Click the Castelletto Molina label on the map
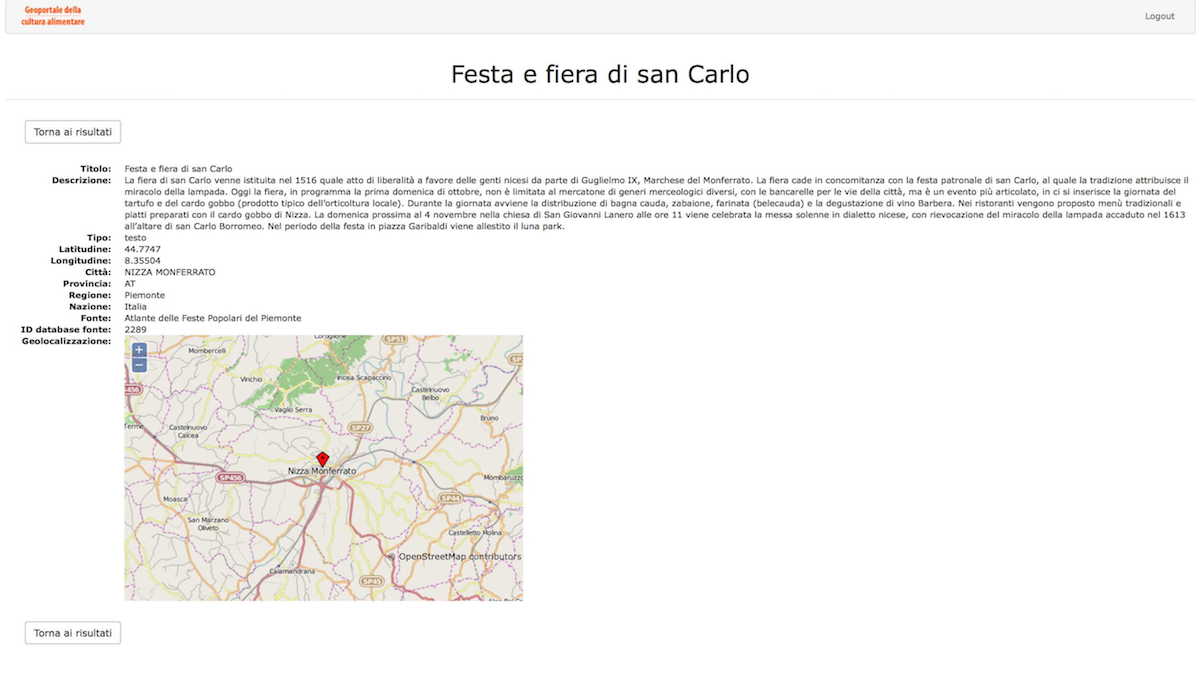 point(474,534)
